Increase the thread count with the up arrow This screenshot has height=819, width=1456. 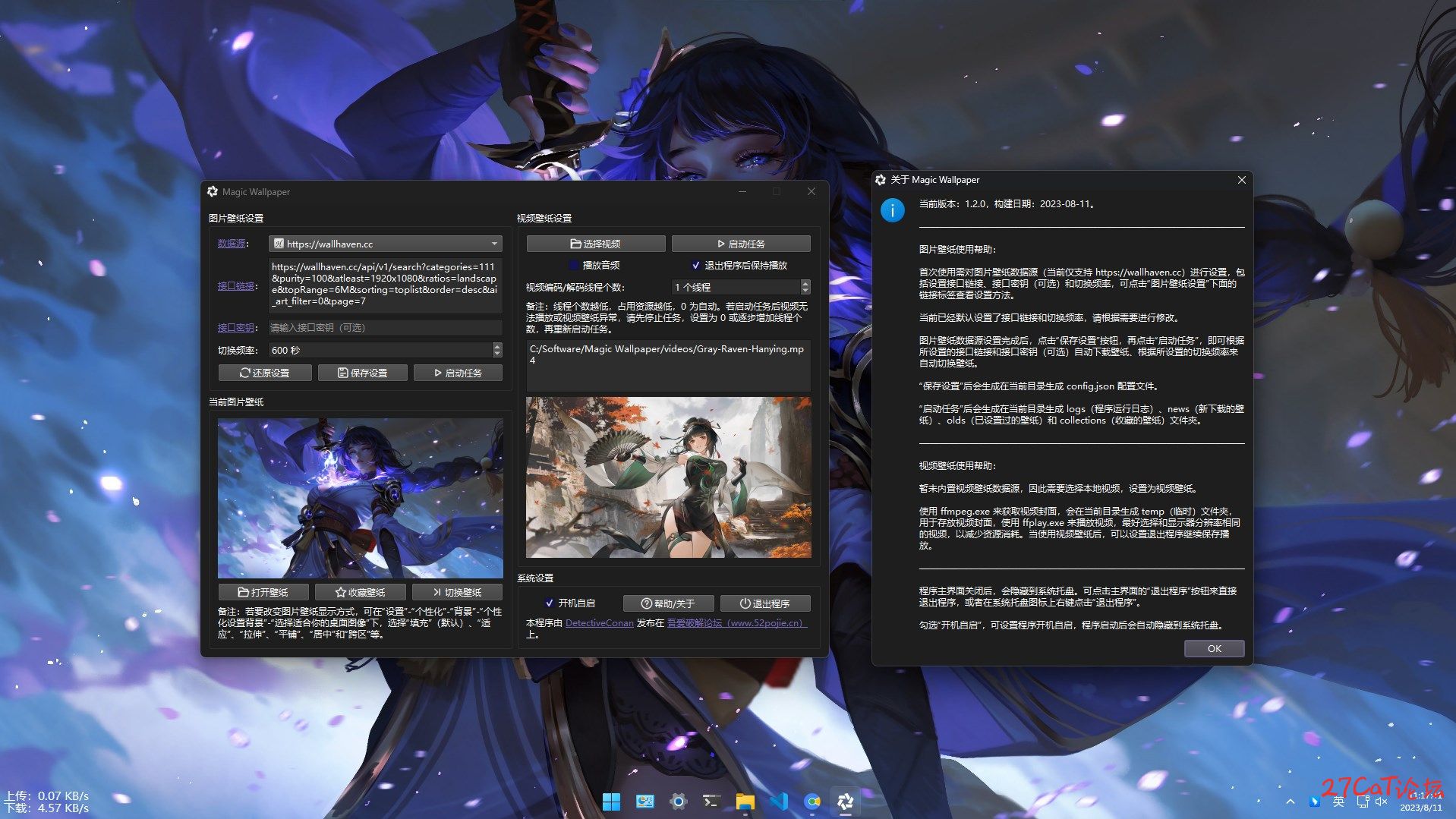[805, 283]
